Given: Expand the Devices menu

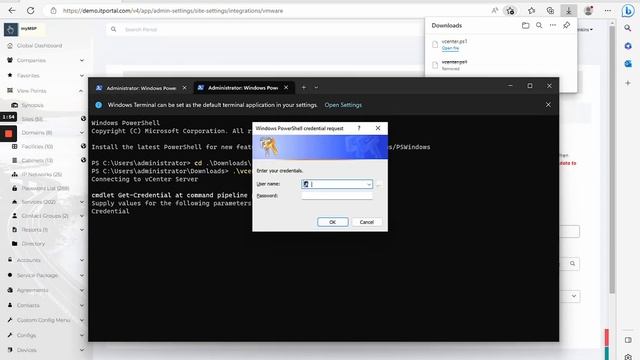Looking at the screenshot, I should tap(82, 350).
